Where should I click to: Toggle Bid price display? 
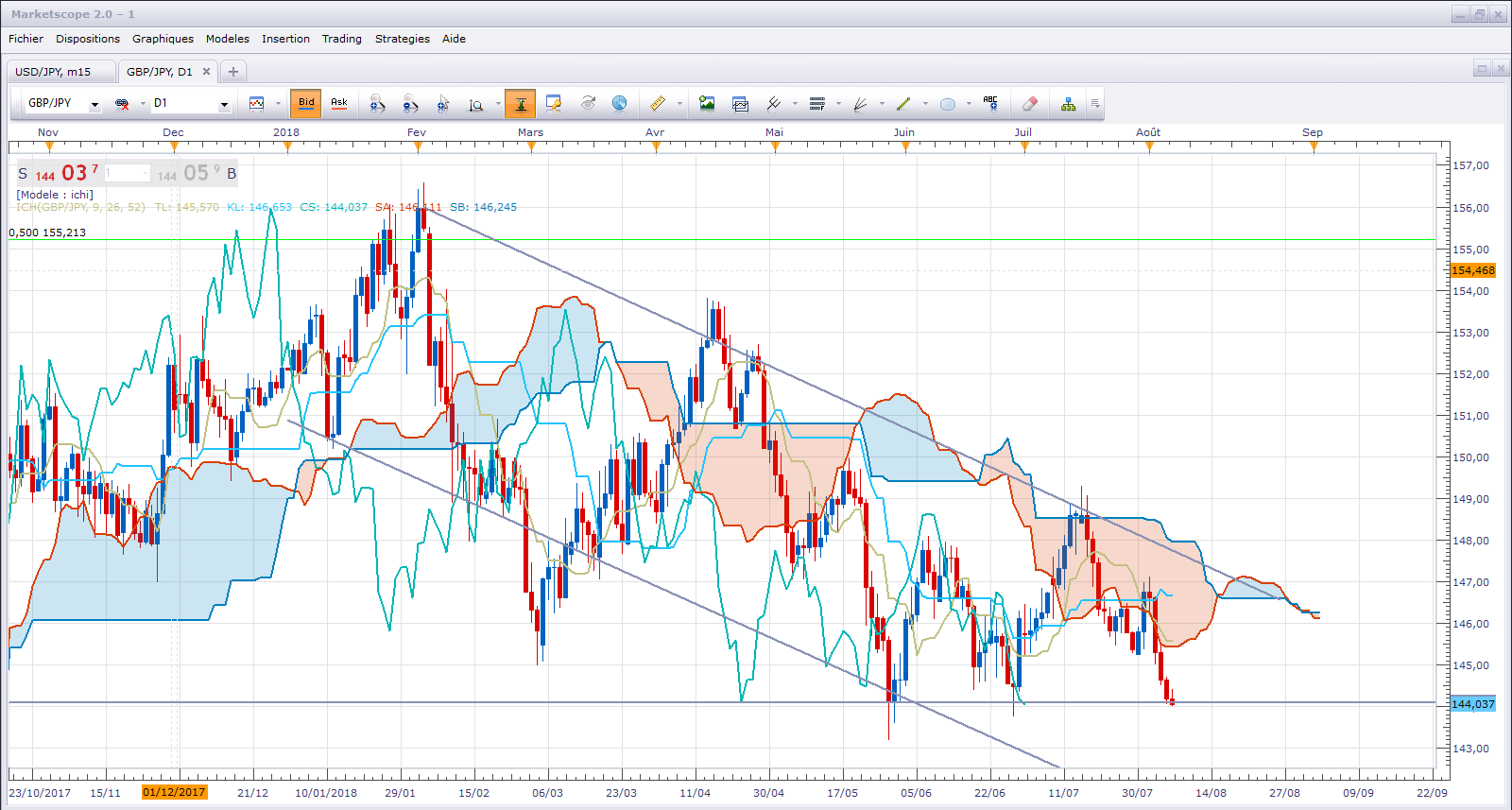(x=306, y=104)
